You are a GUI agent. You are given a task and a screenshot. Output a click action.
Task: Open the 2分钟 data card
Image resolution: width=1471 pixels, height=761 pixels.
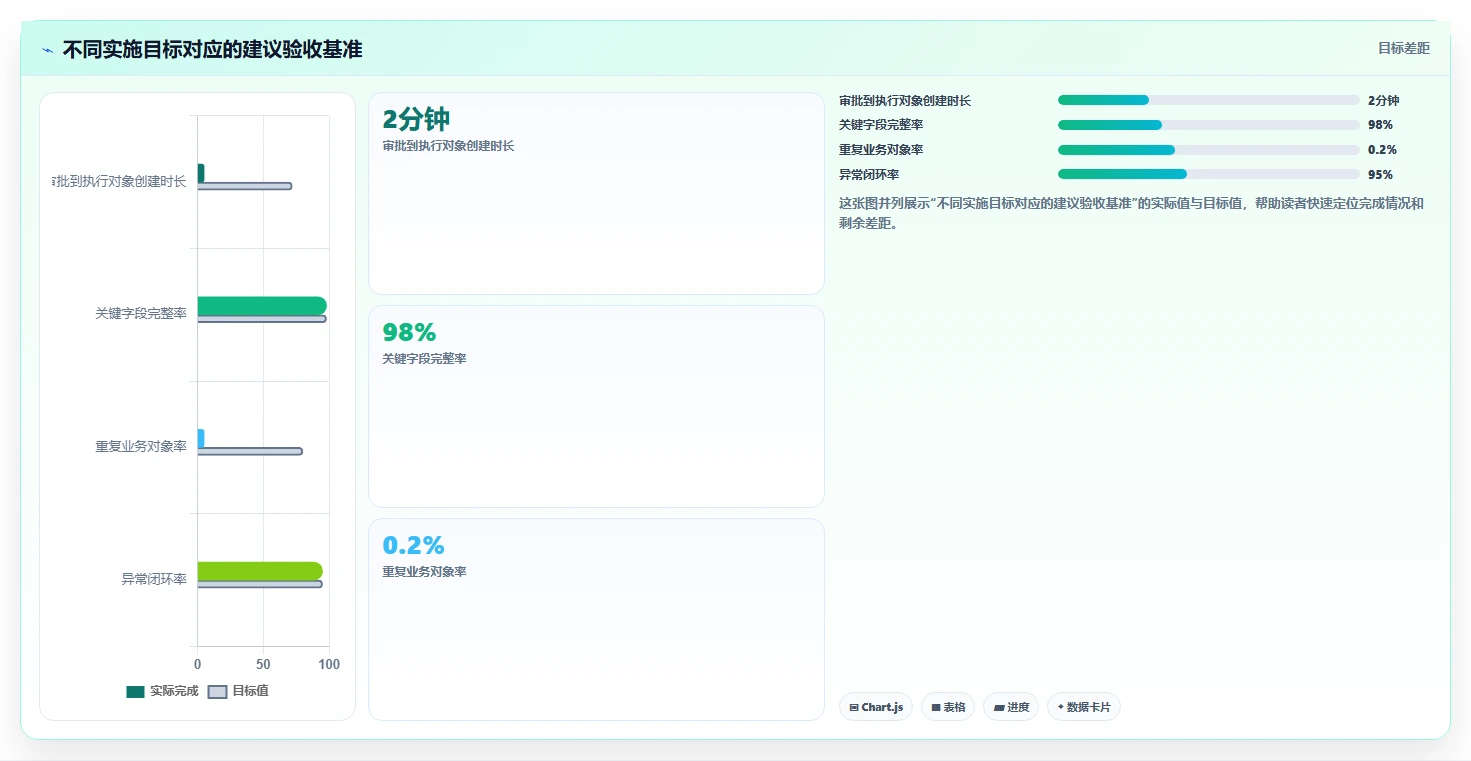click(x=596, y=194)
